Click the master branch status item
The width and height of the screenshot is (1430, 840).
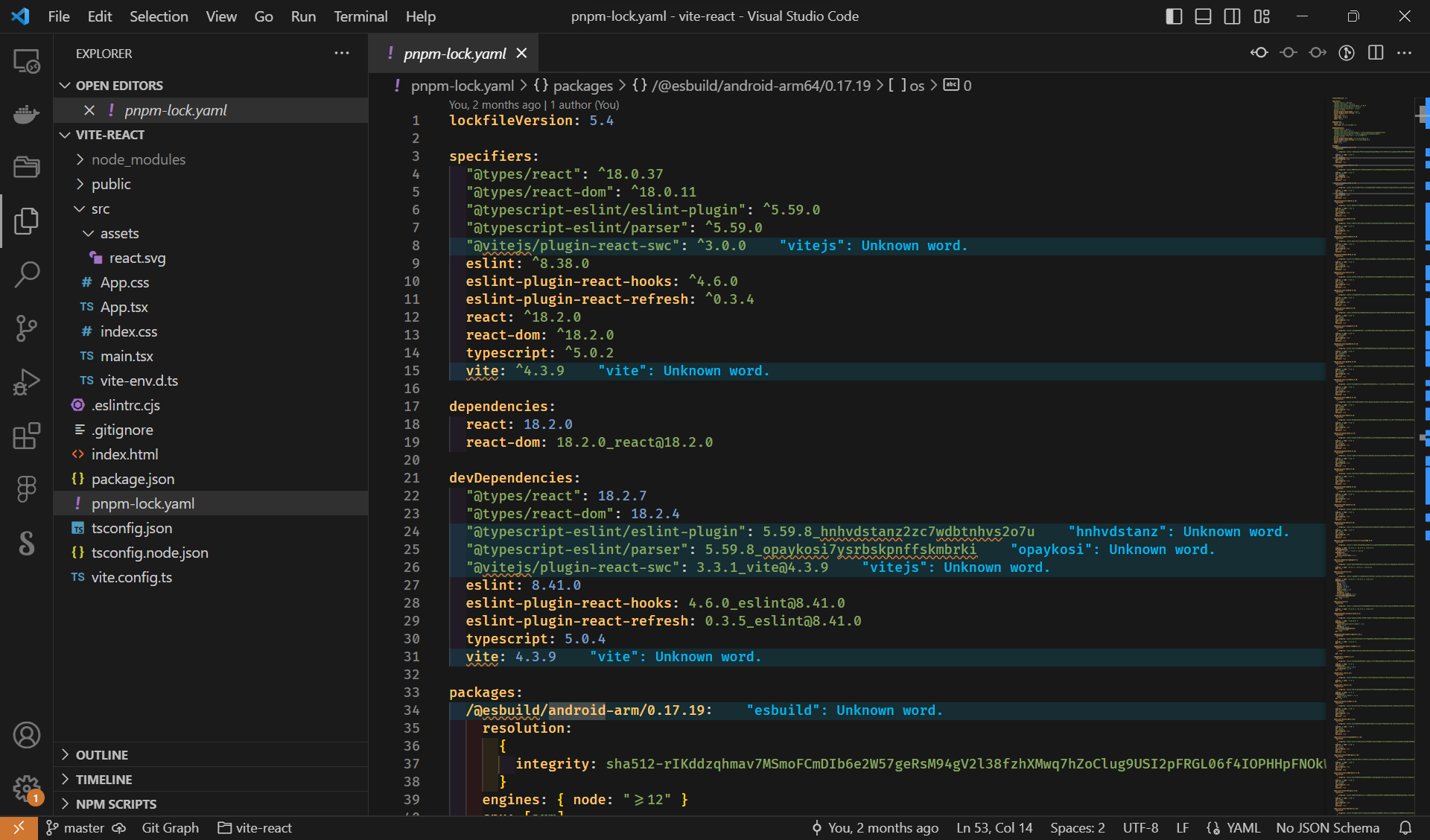(x=75, y=827)
